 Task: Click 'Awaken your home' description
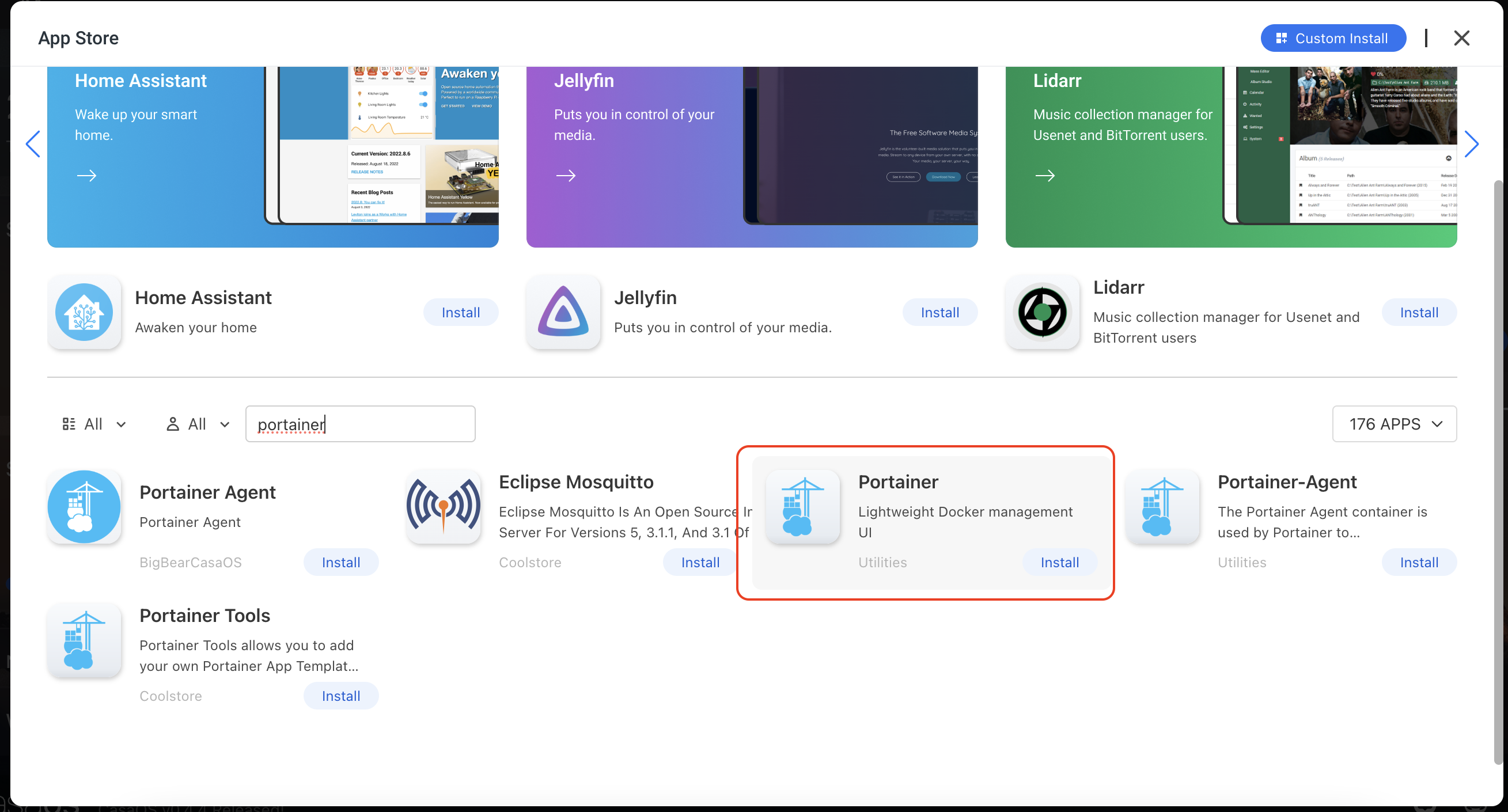click(x=196, y=328)
